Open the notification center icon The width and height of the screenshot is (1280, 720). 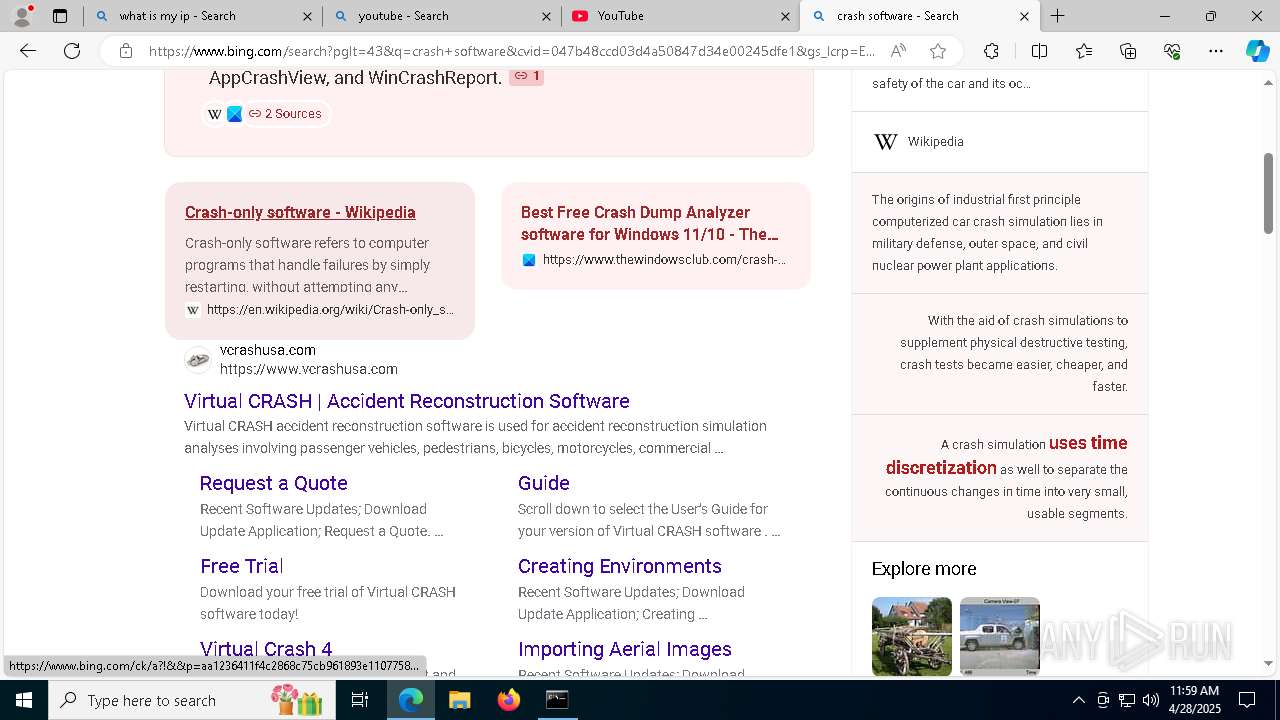click(x=1247, y=700)
